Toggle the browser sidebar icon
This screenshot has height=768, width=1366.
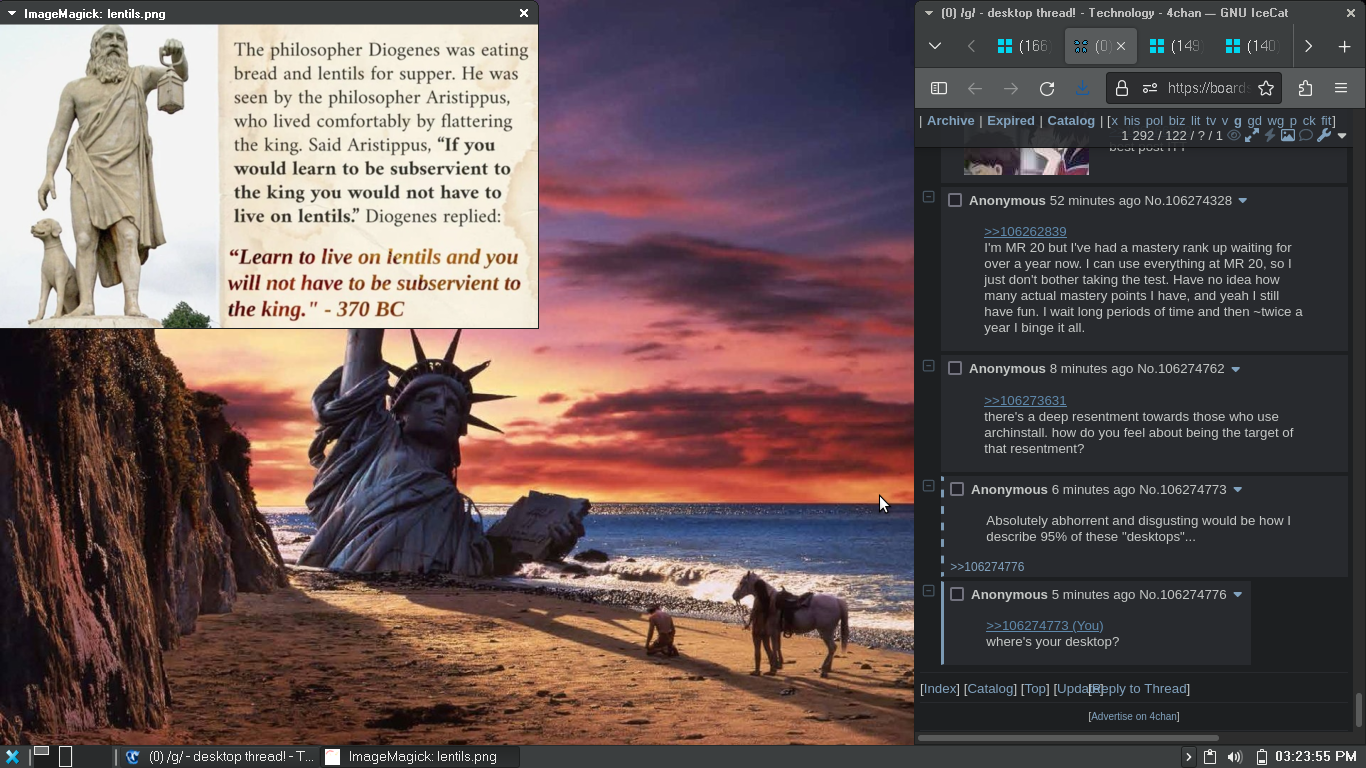939,88
